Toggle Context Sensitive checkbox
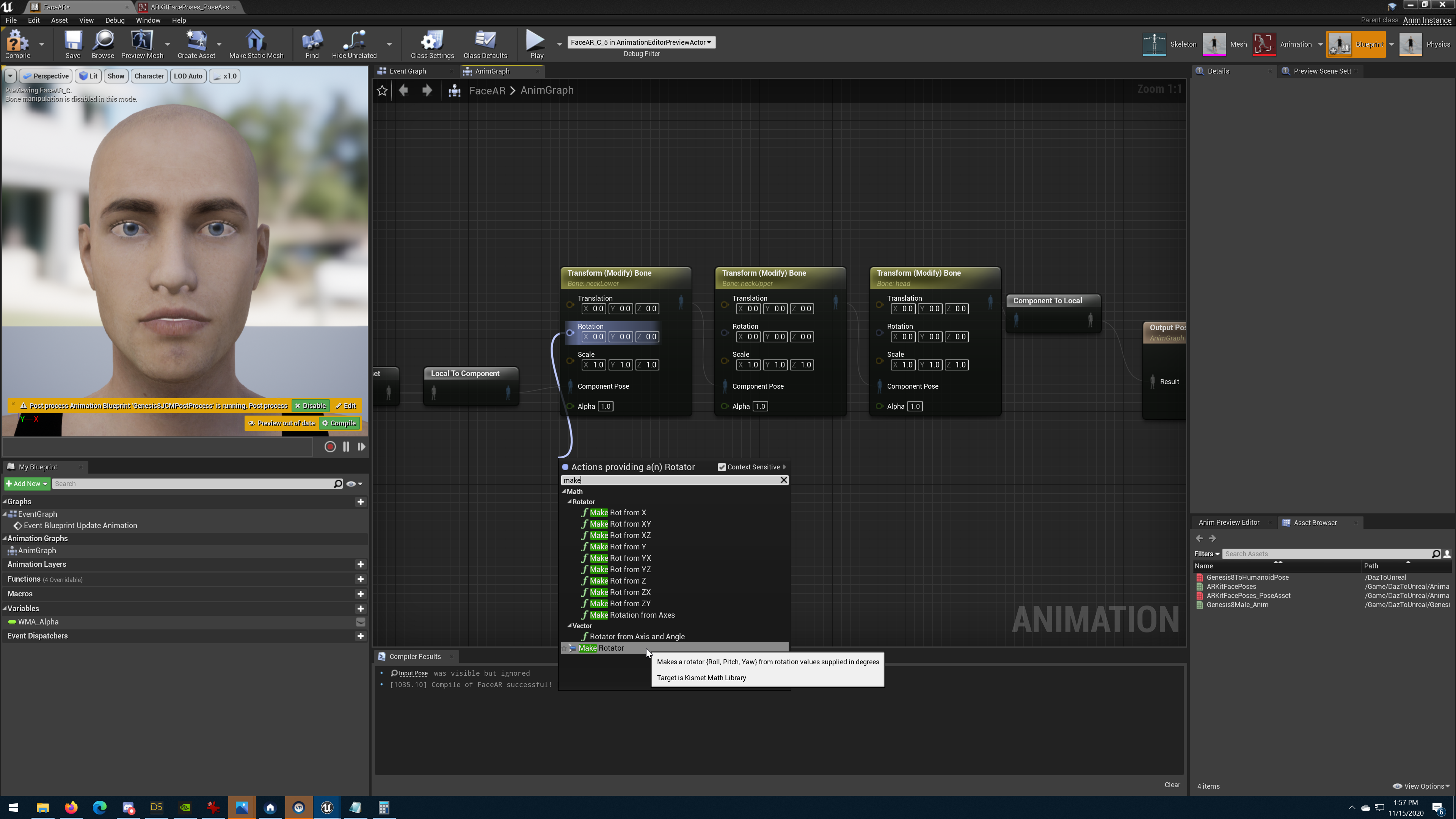The height and width of the screenshot is (819, 1456). coord(722,467)
